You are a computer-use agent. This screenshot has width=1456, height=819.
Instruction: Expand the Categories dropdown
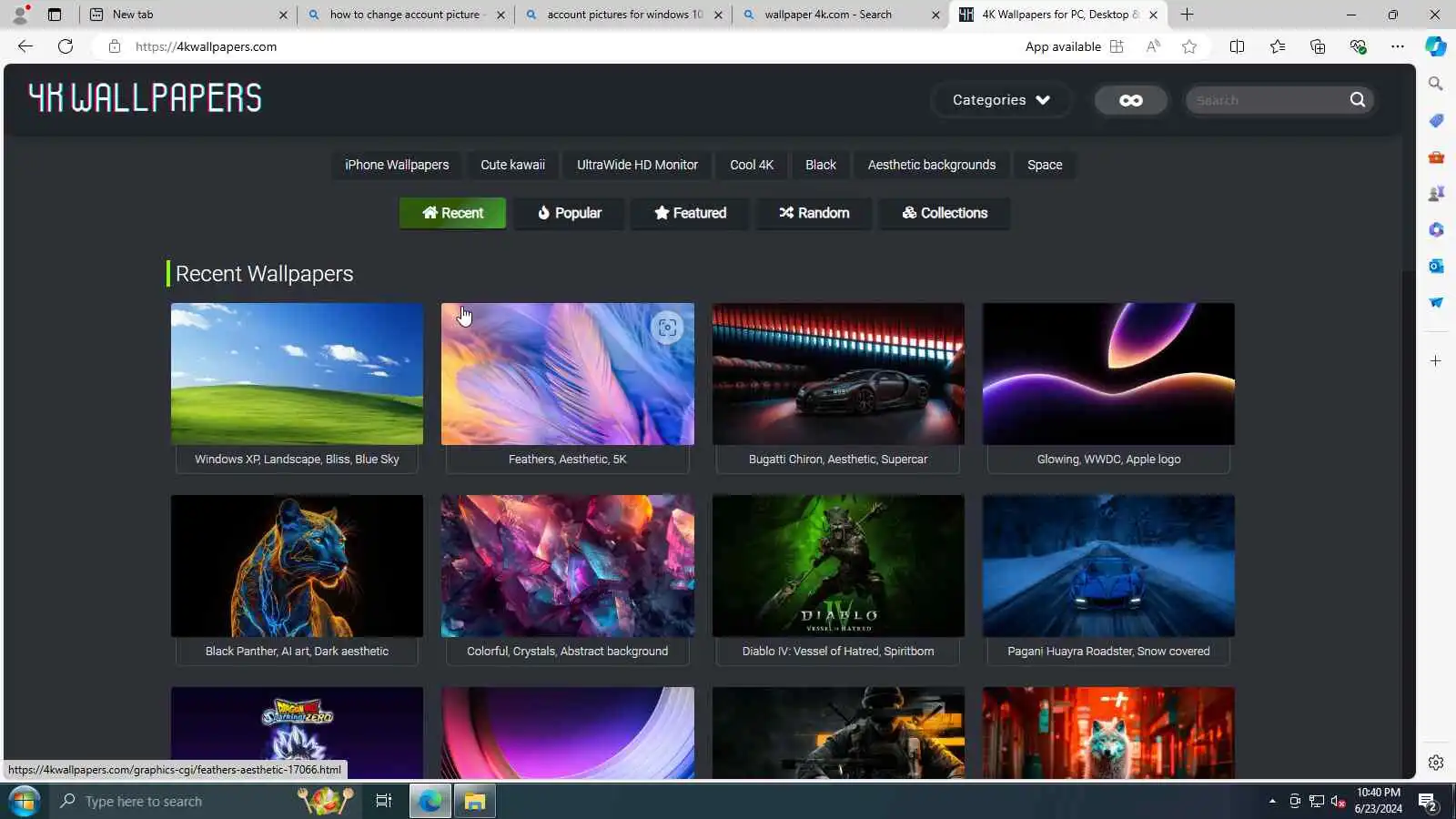1001,100
